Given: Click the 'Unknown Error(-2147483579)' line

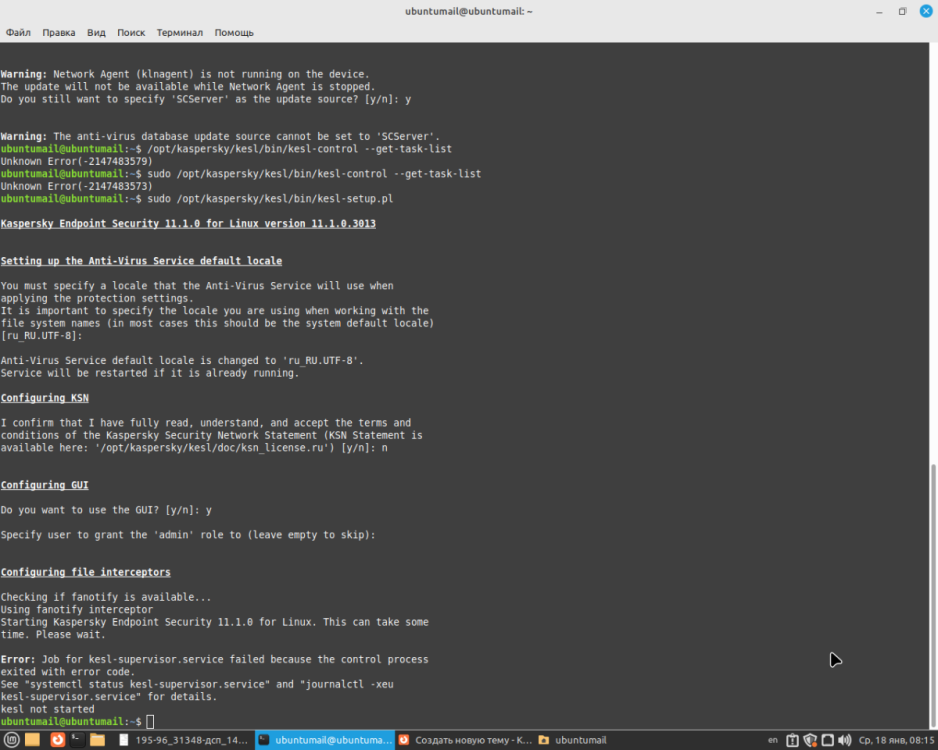Looking at the screenshot, I should (77, 161).
